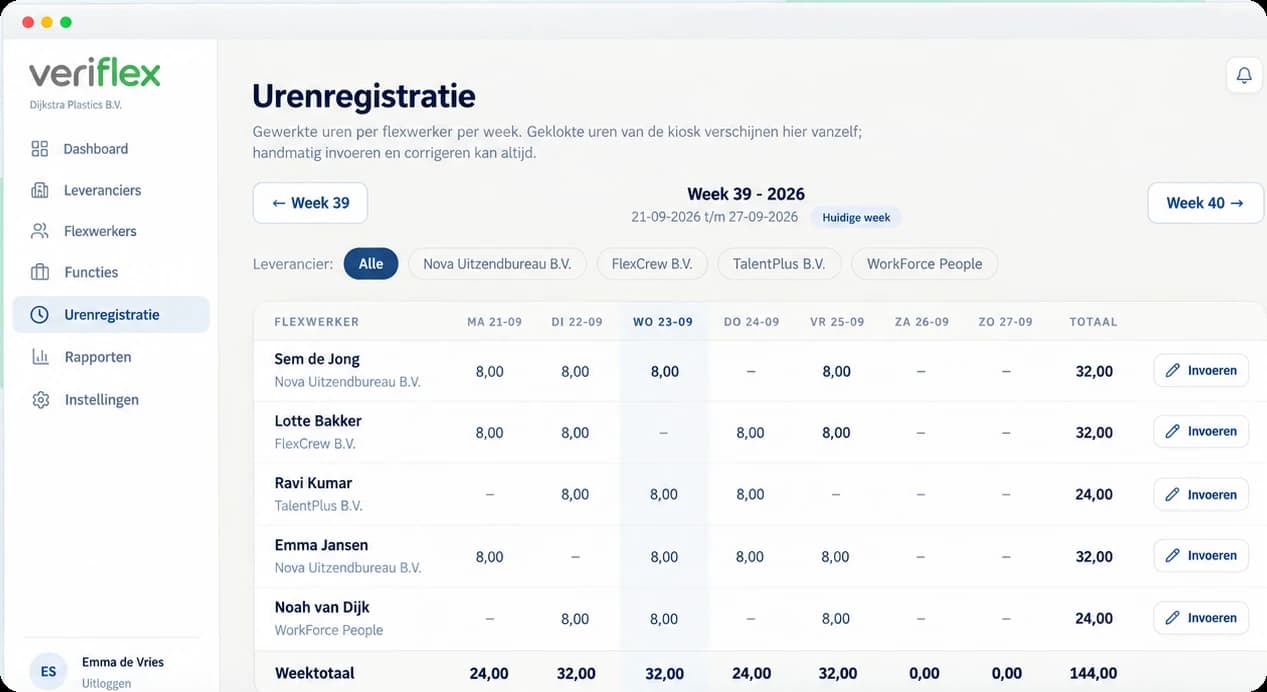Click the name Lotte Bakker
1267x692 pixels.
pos(318,421)
